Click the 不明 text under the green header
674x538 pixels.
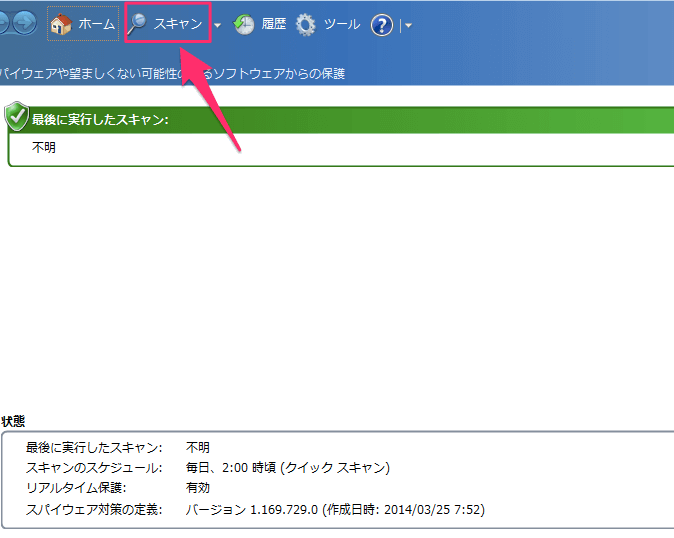click(x=44, y=147)
